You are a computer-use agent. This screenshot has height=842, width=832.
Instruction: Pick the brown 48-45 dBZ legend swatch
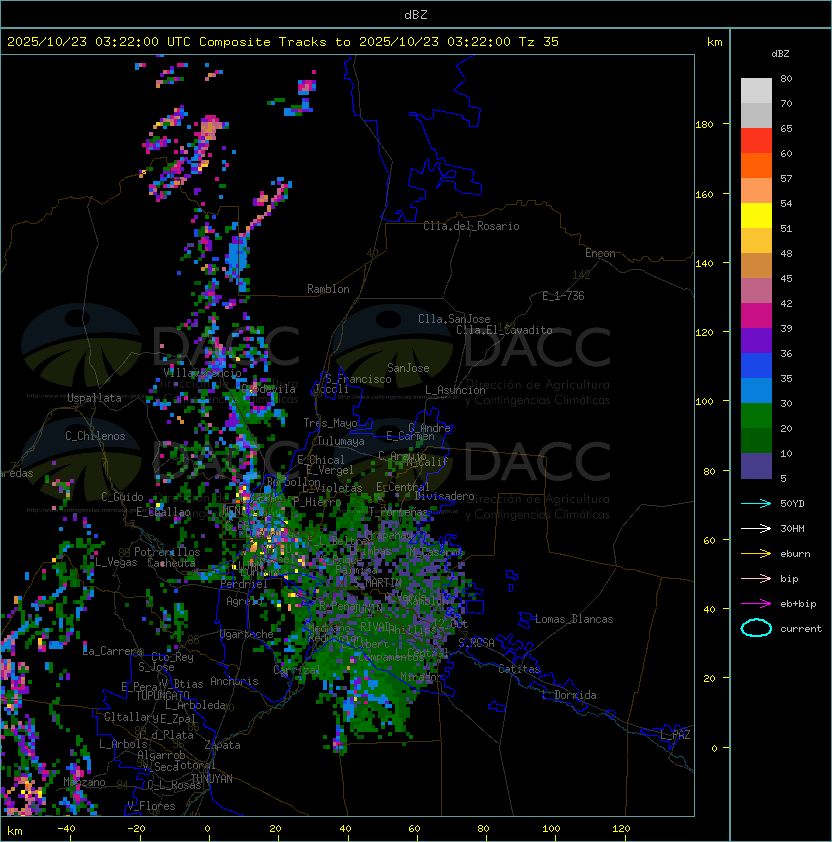(x=756, y=266)
